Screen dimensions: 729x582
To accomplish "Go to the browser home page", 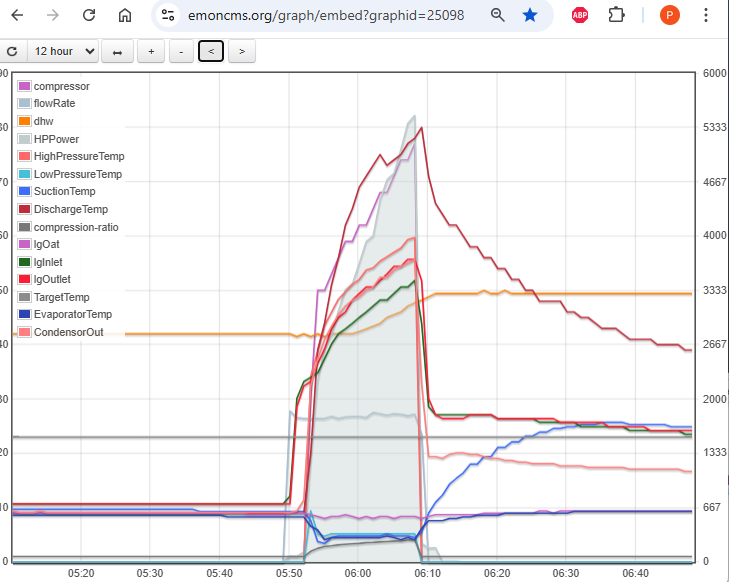I will click(124, 16).
